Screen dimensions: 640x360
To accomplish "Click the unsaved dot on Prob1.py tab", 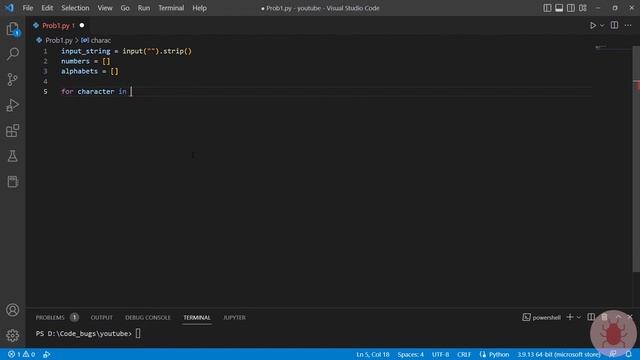I will click(82, 25).
